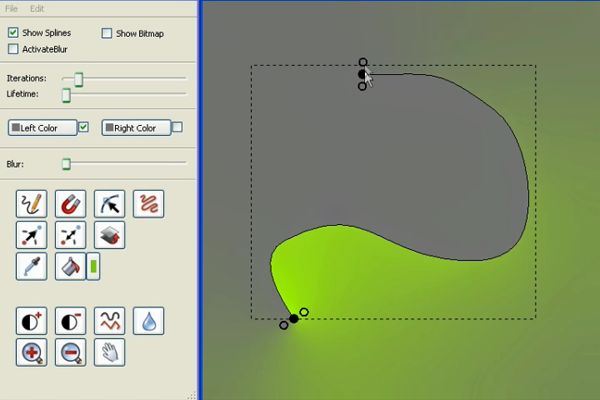Click the hollow tangent handle below top anchor
The image size is (600, 400).
pos(362,87)
